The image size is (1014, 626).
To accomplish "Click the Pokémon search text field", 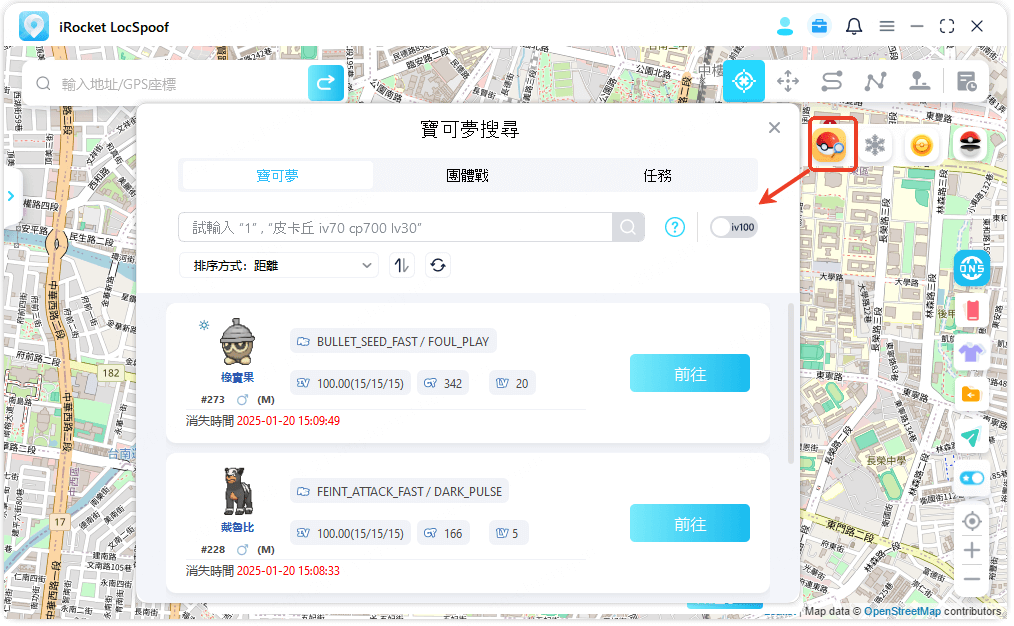I will [395, 228].
